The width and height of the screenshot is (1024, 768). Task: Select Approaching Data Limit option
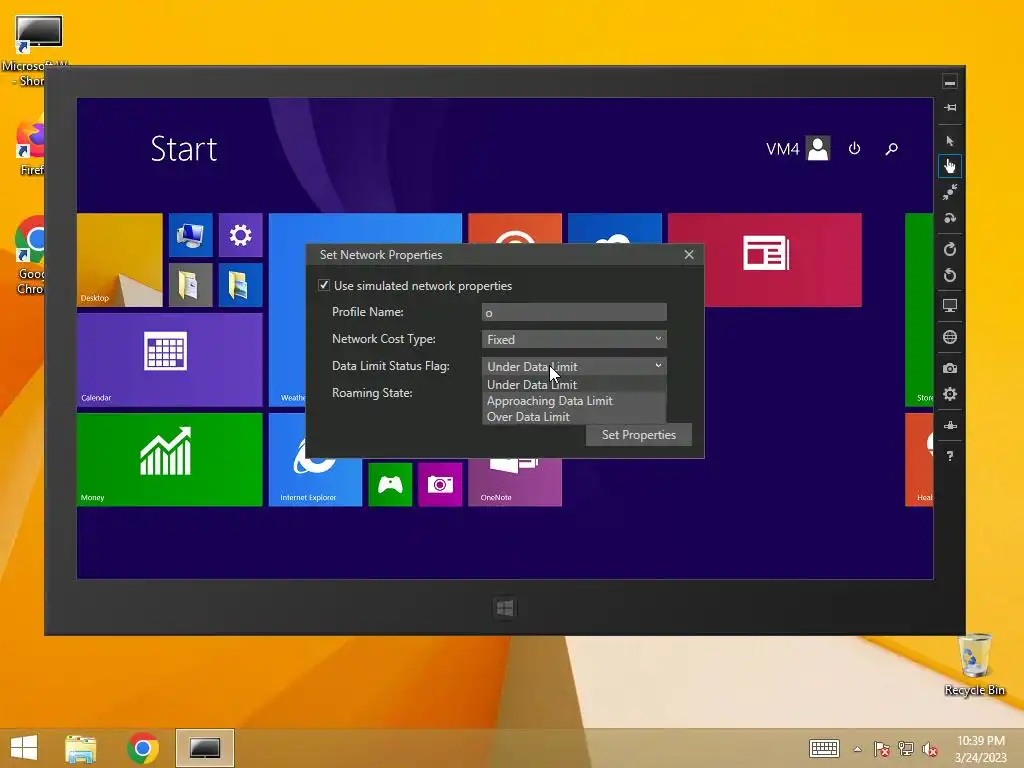574,400
